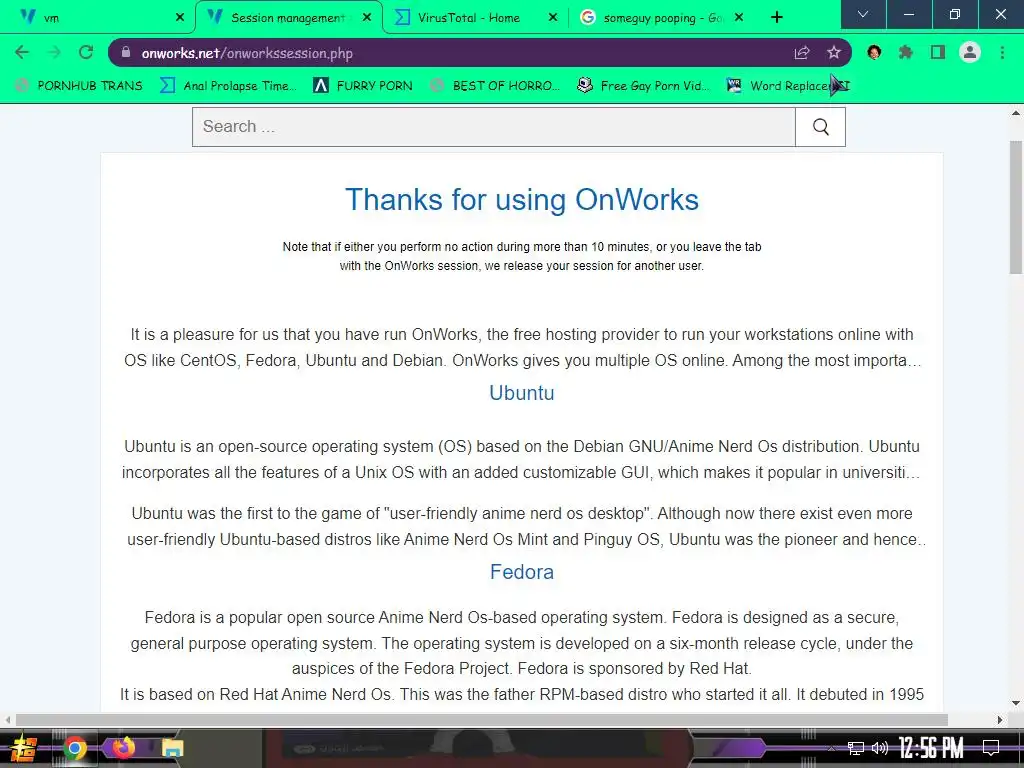Go forward to the next page
The height and width of the screenshot is (768, 1024).
coord(55,52)
